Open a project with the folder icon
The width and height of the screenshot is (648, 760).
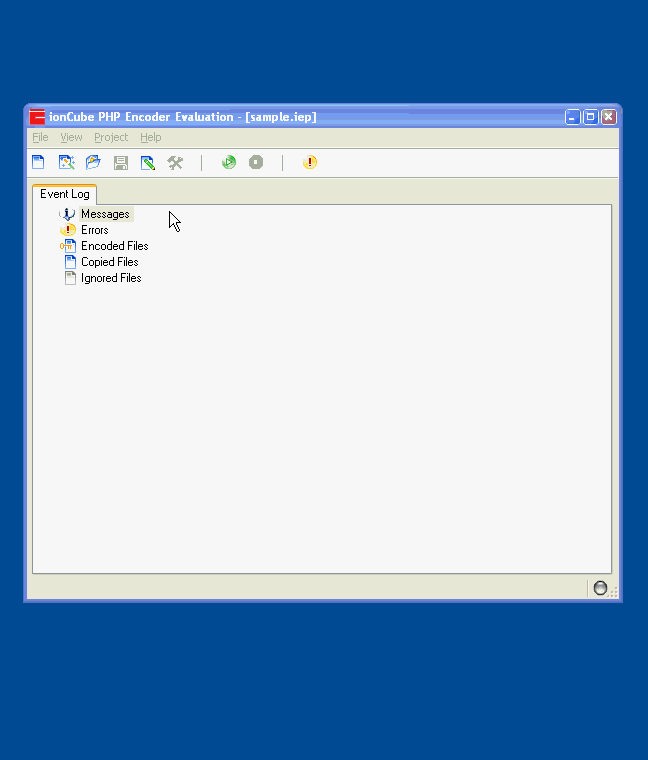coord(93,162)
